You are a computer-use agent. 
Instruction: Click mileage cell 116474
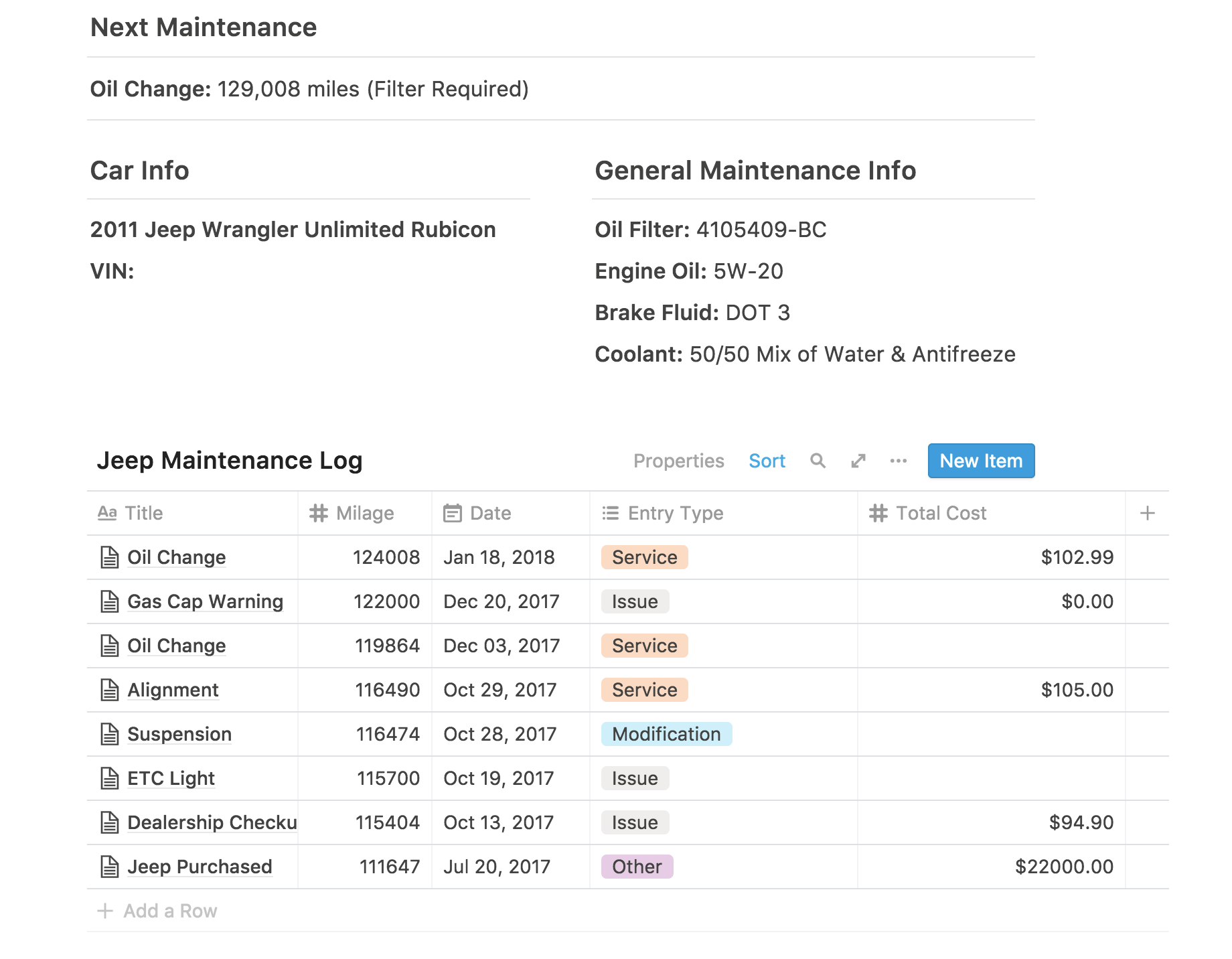tap(365, 734)
